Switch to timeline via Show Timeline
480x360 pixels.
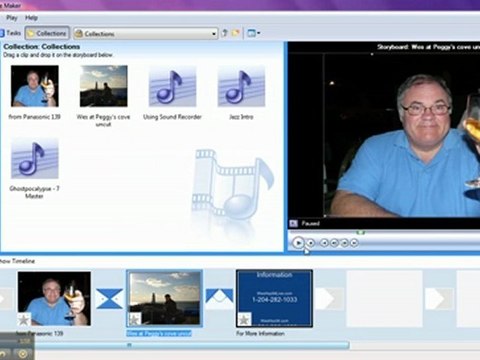pyautogui.click(x=17, y=261)
